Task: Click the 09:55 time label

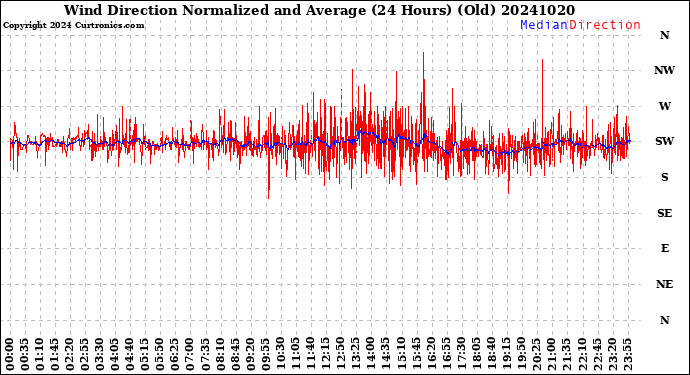Action: [x=266, y=354]
